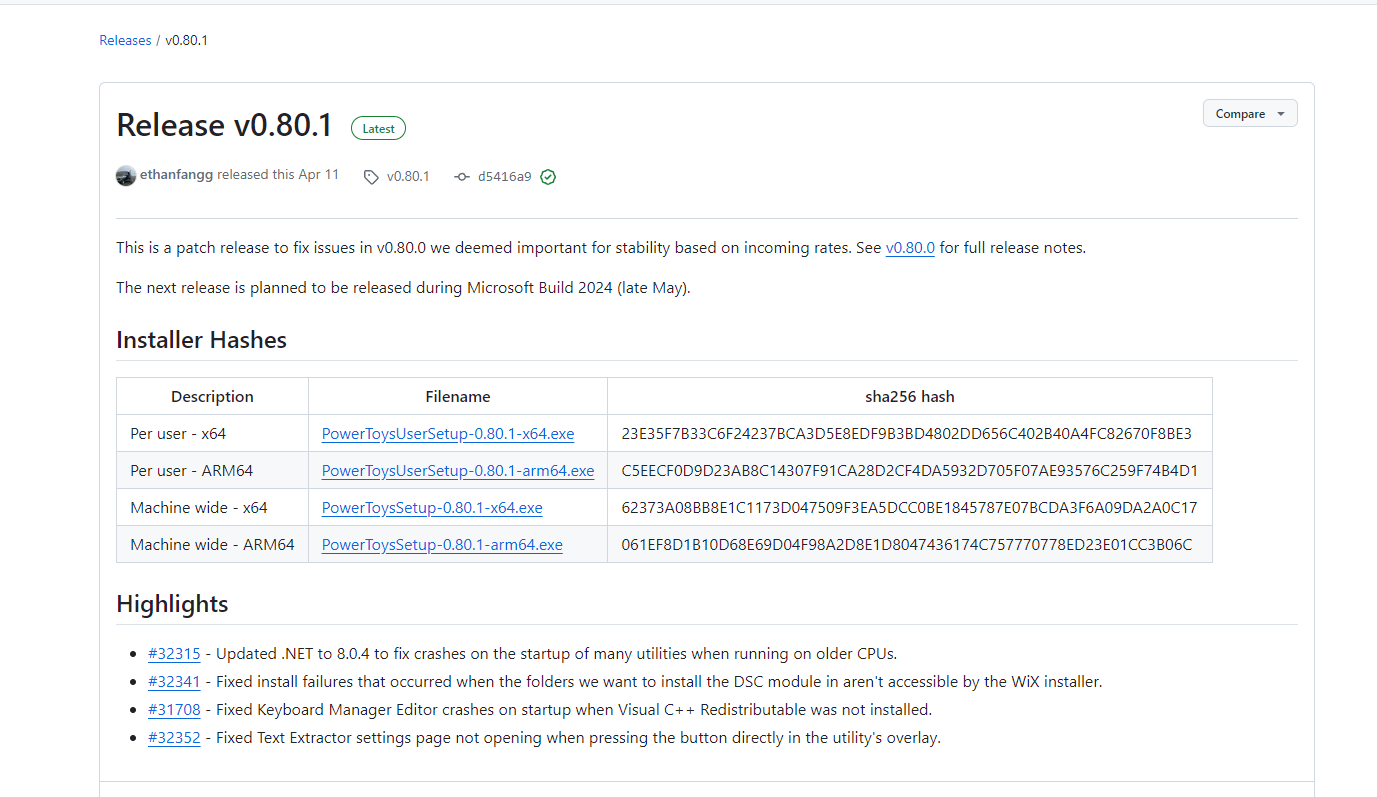1377x797 pixels.
Task: Open issue #32341 link
Action: point(174,682)
